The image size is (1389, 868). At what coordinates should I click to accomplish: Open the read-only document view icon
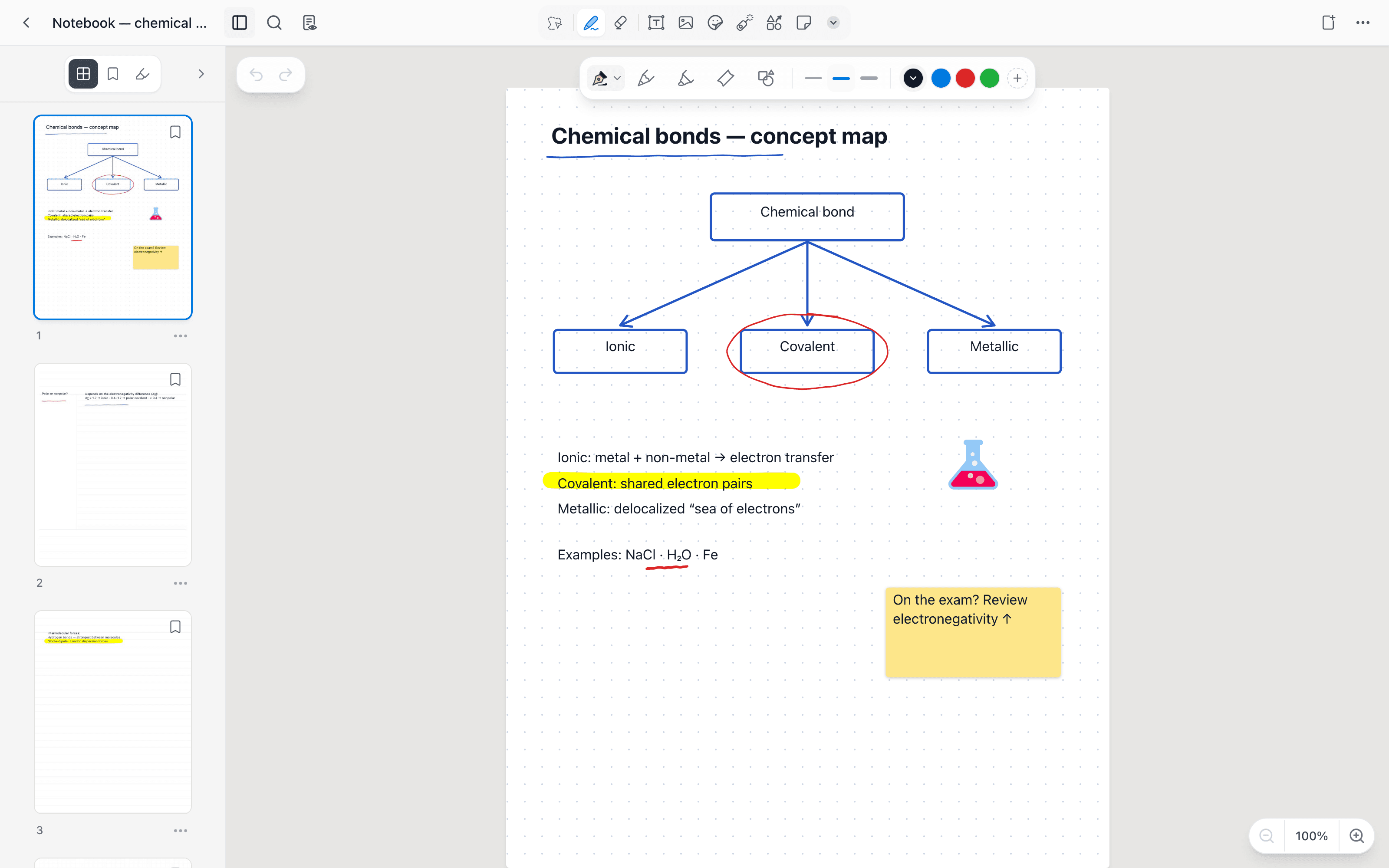(x=309, y=23)
